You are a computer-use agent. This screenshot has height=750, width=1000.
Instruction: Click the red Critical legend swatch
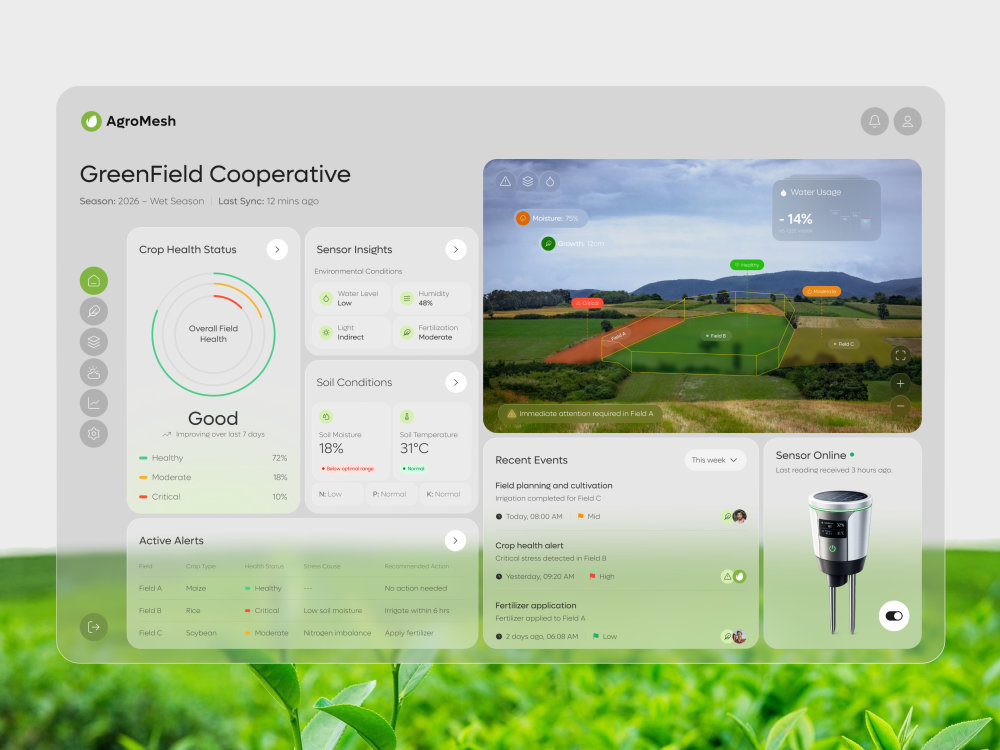click(x=143, y=496)
